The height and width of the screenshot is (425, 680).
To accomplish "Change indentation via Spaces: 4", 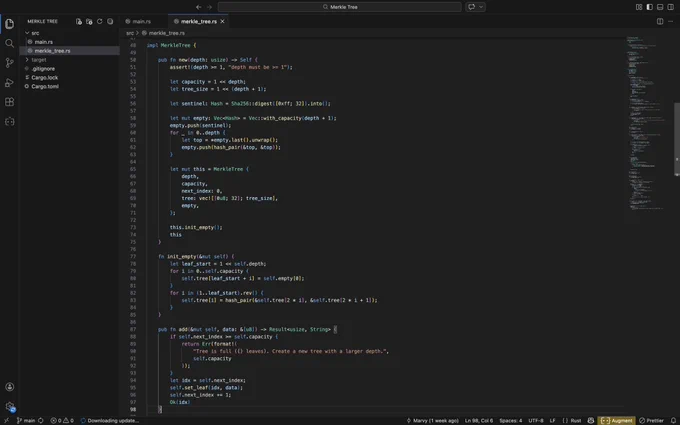I will point(510,421).
